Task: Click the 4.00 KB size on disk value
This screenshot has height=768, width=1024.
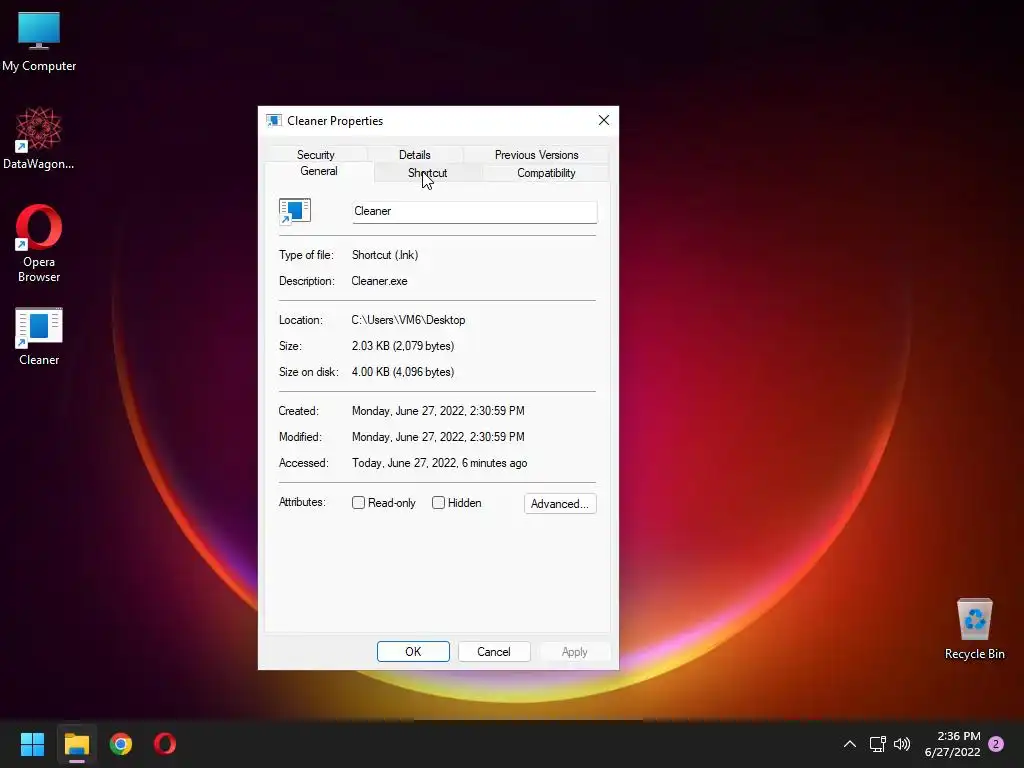Action: (x=403, y=372)
